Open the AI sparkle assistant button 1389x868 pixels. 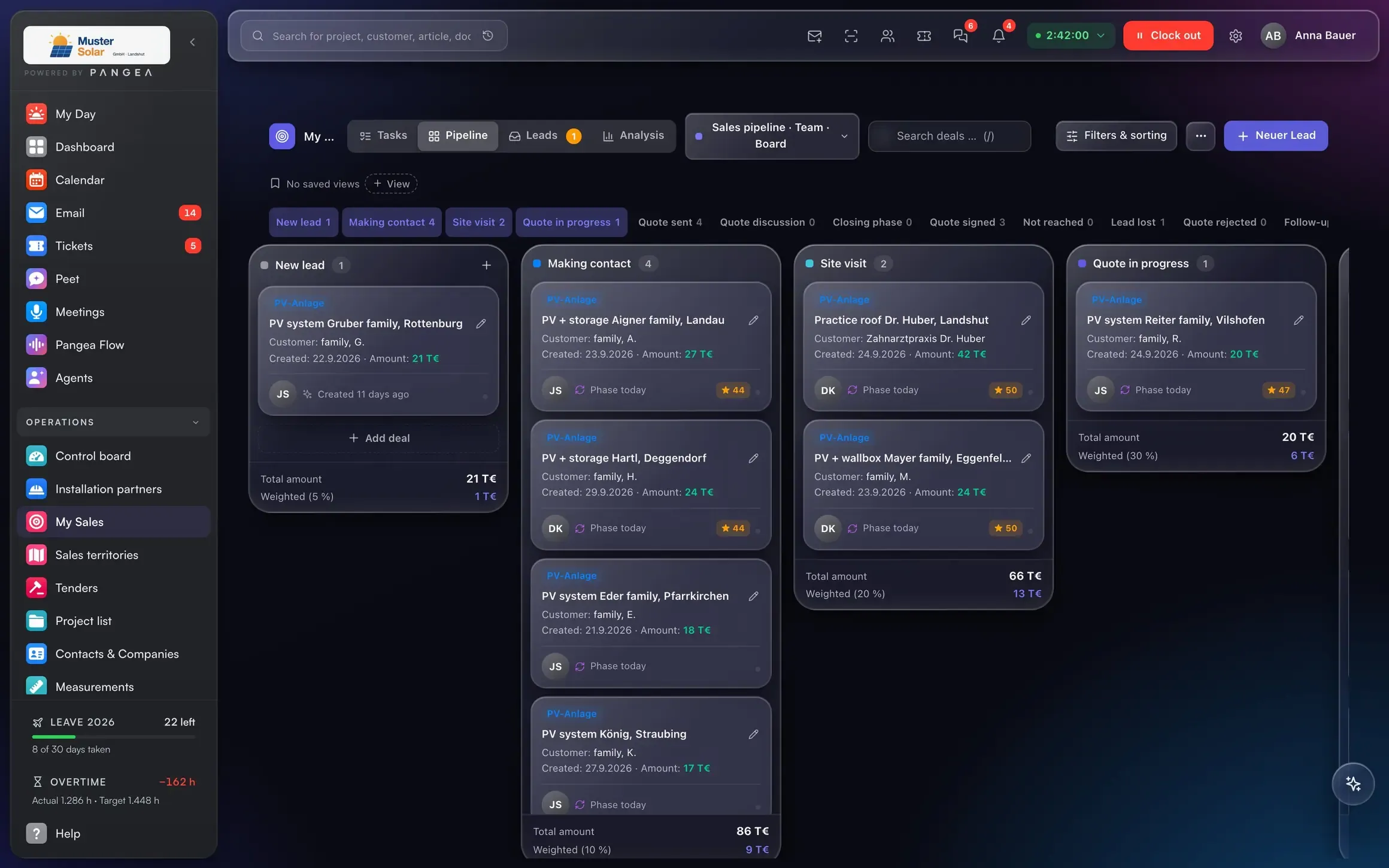1352,784
